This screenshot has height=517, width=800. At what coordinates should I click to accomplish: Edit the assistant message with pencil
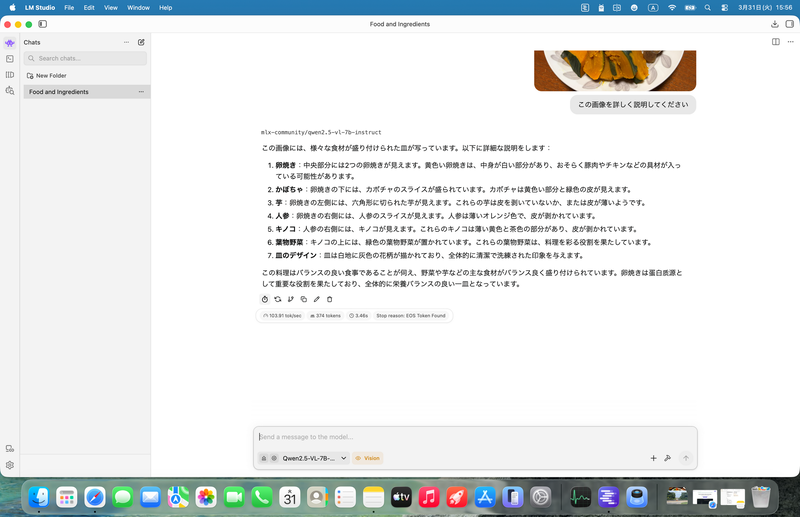pyautogui.click(x=316, y=299)
